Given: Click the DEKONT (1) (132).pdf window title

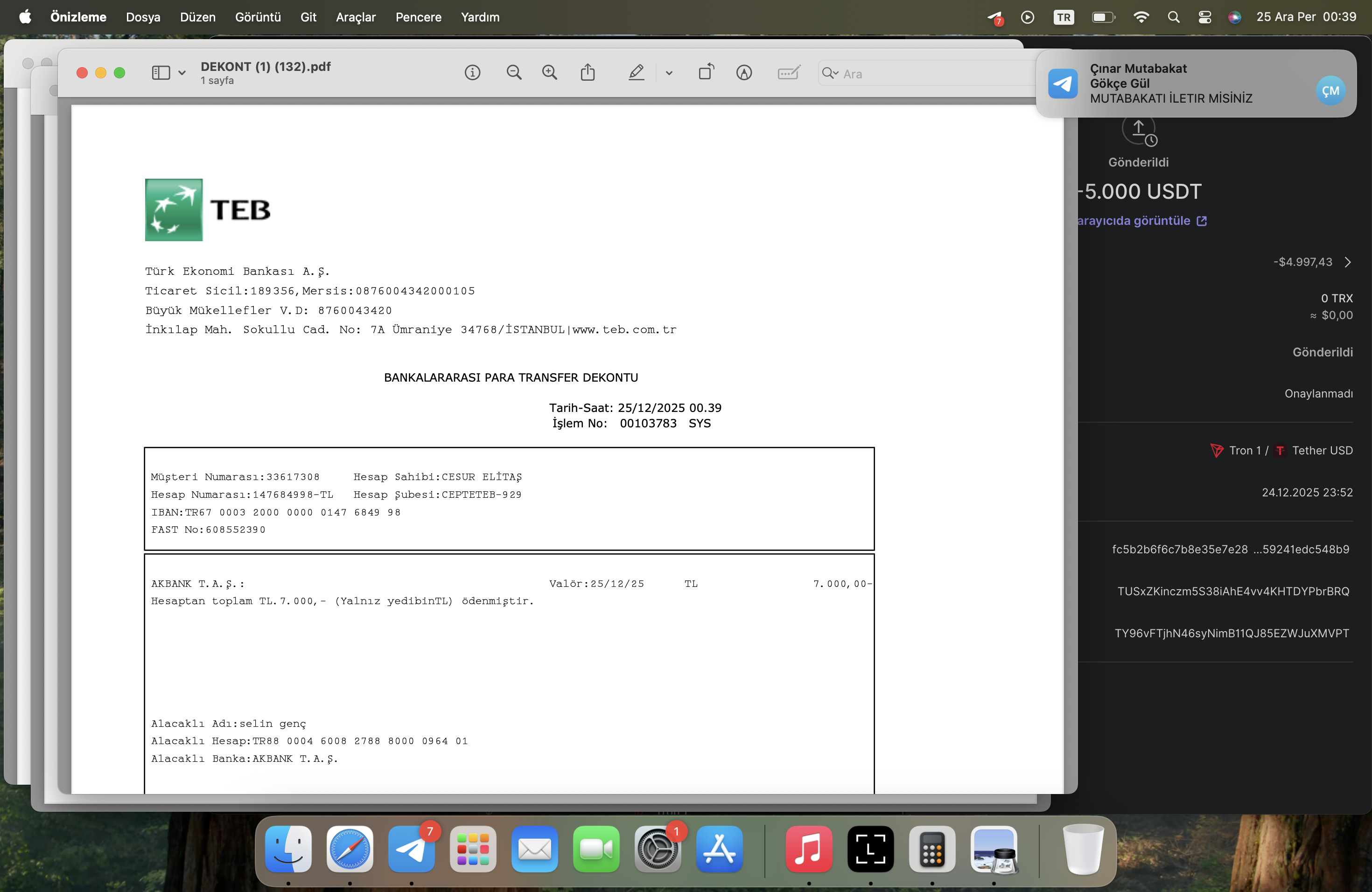Looking at the screenshot, I should tap(266, 66).
